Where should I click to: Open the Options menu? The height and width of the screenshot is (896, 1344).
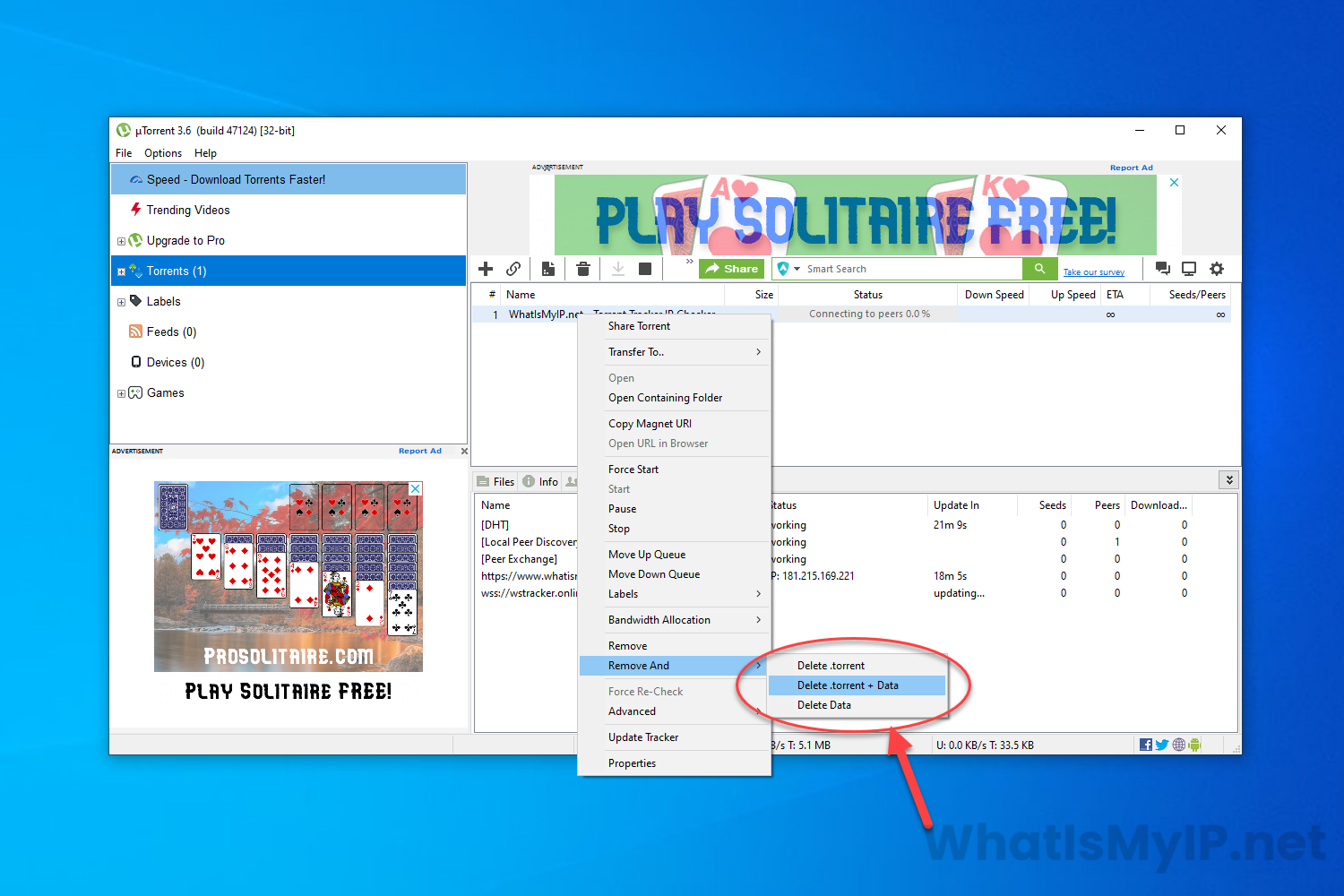click(x=163, y=153)
